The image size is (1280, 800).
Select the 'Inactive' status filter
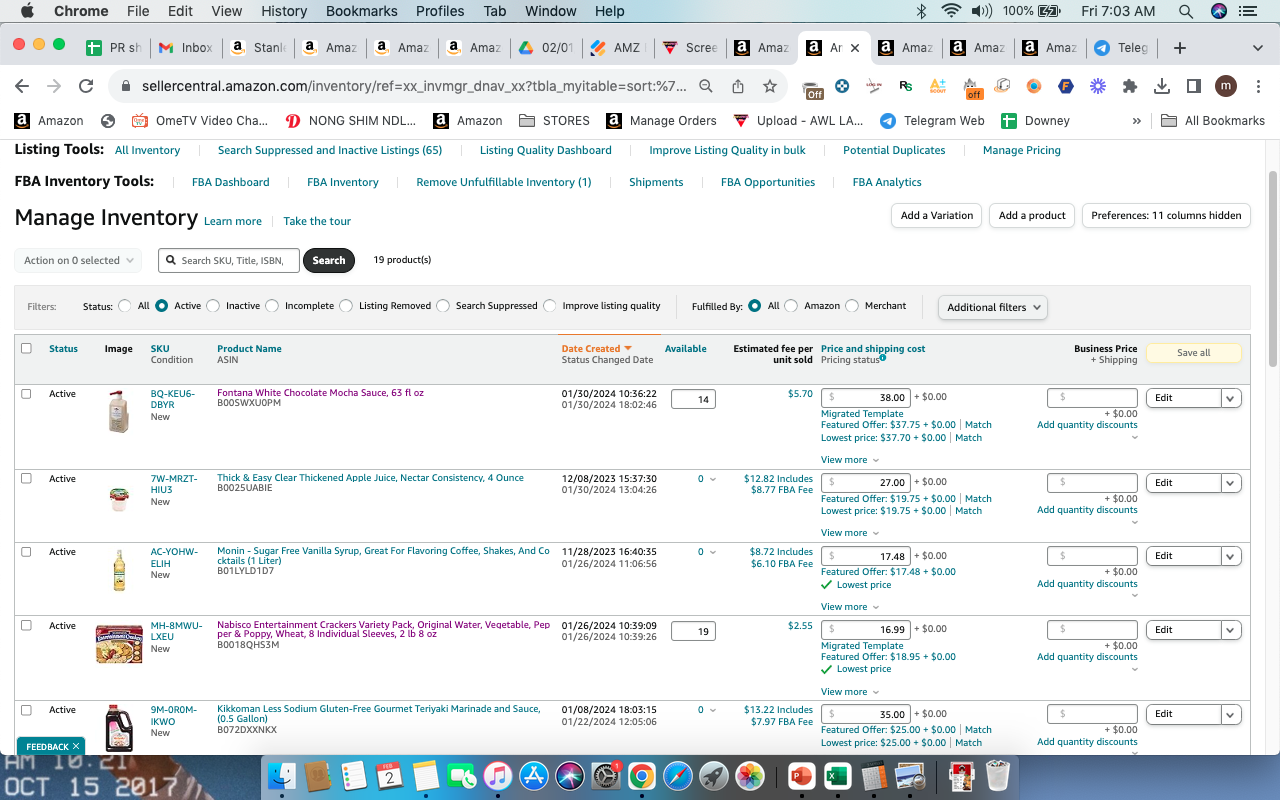point(213,306)
